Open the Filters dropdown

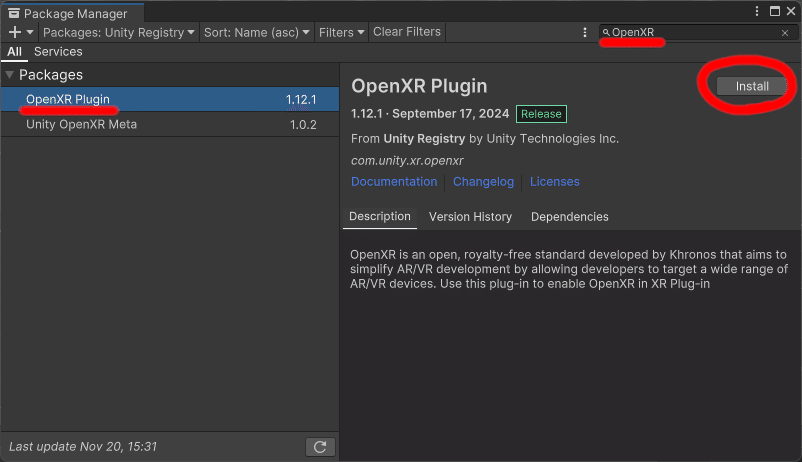[341, 32]
